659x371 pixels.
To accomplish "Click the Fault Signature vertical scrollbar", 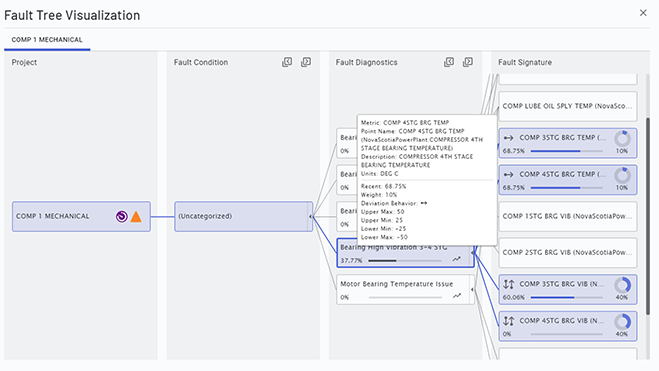I will pyautogui.click(x=648, y=216).
